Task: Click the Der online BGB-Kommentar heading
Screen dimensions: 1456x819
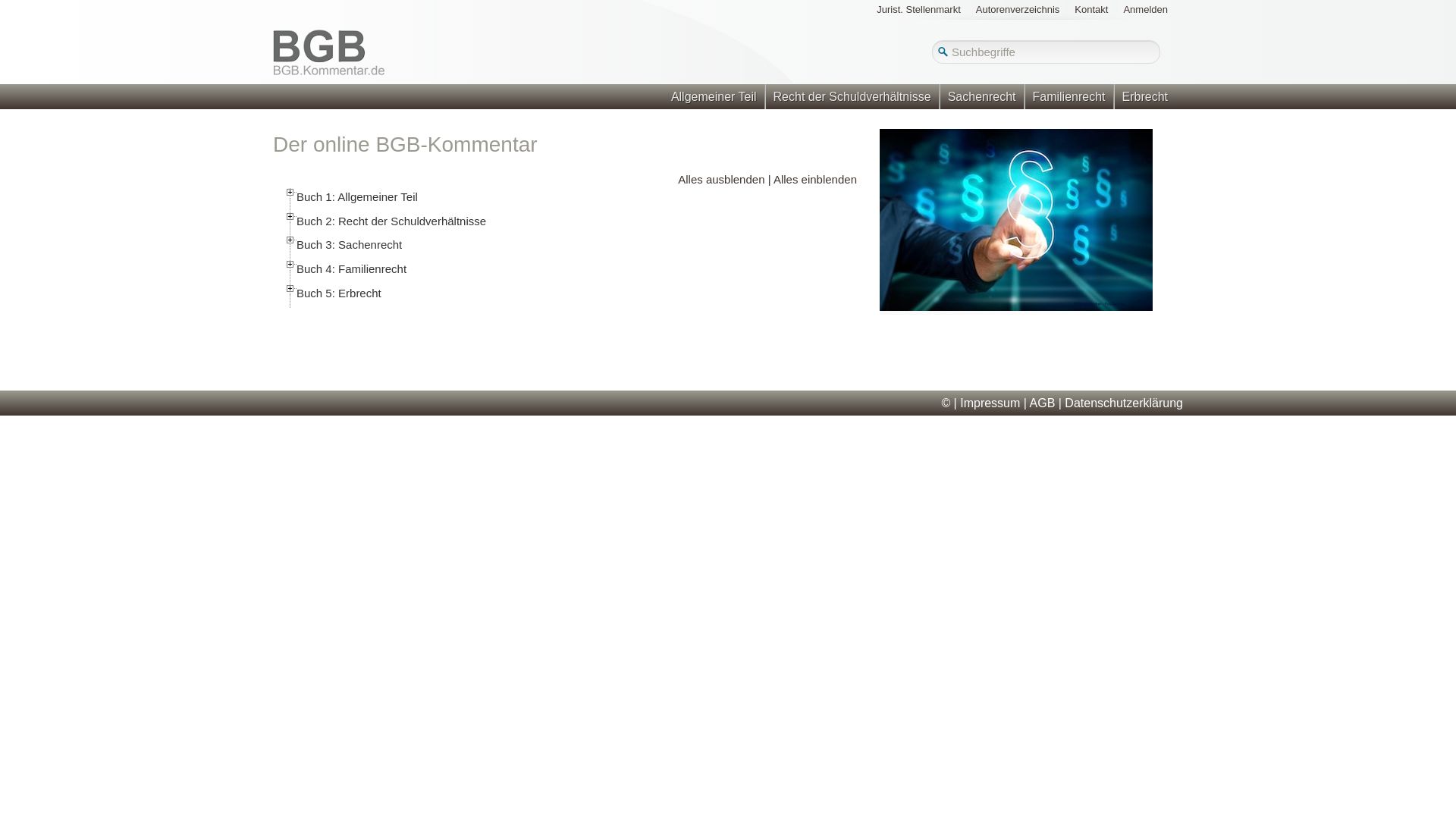Action: tap(405, 144)
